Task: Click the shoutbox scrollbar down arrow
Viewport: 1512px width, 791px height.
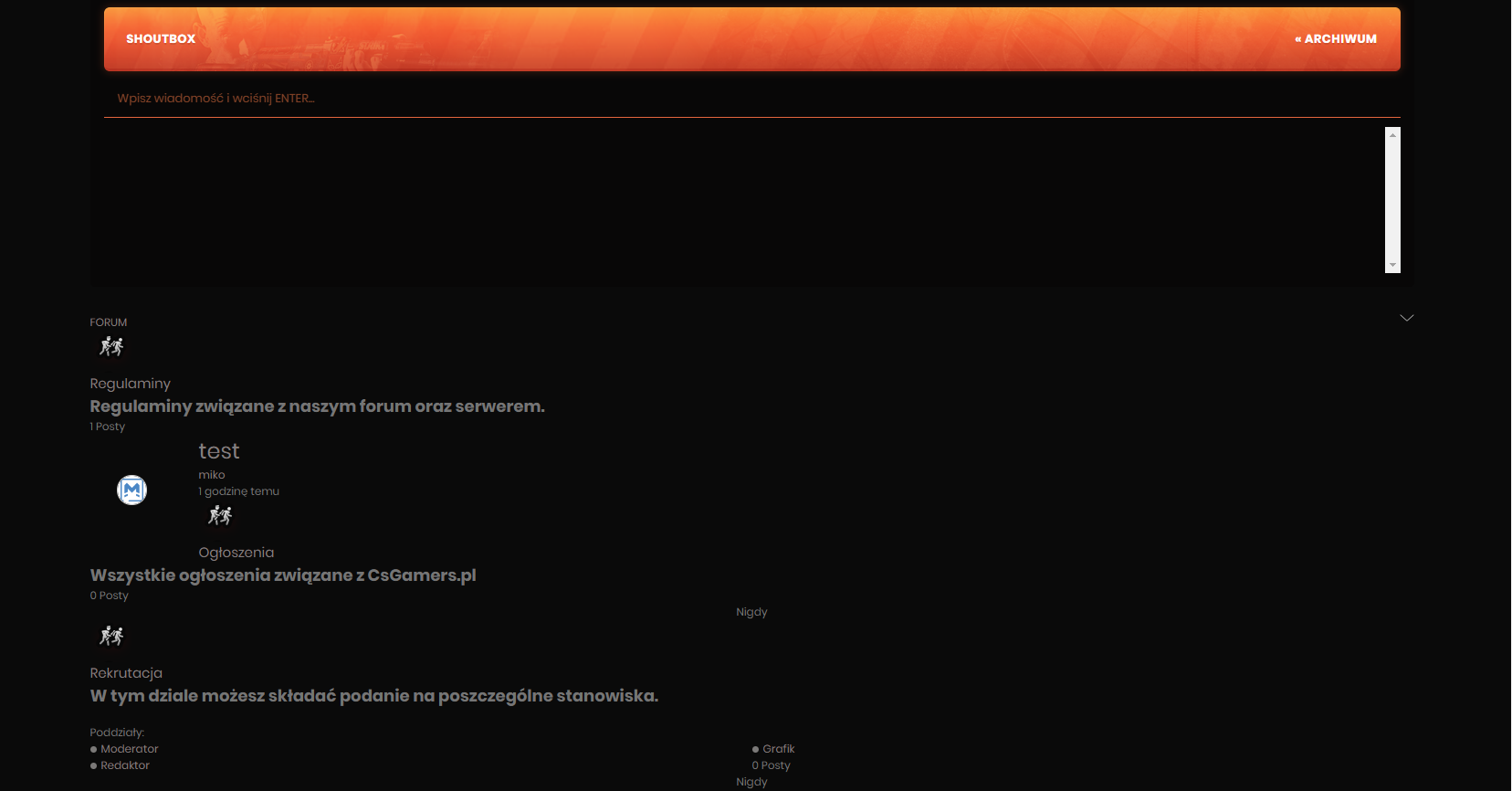Action: [1392, 265]
